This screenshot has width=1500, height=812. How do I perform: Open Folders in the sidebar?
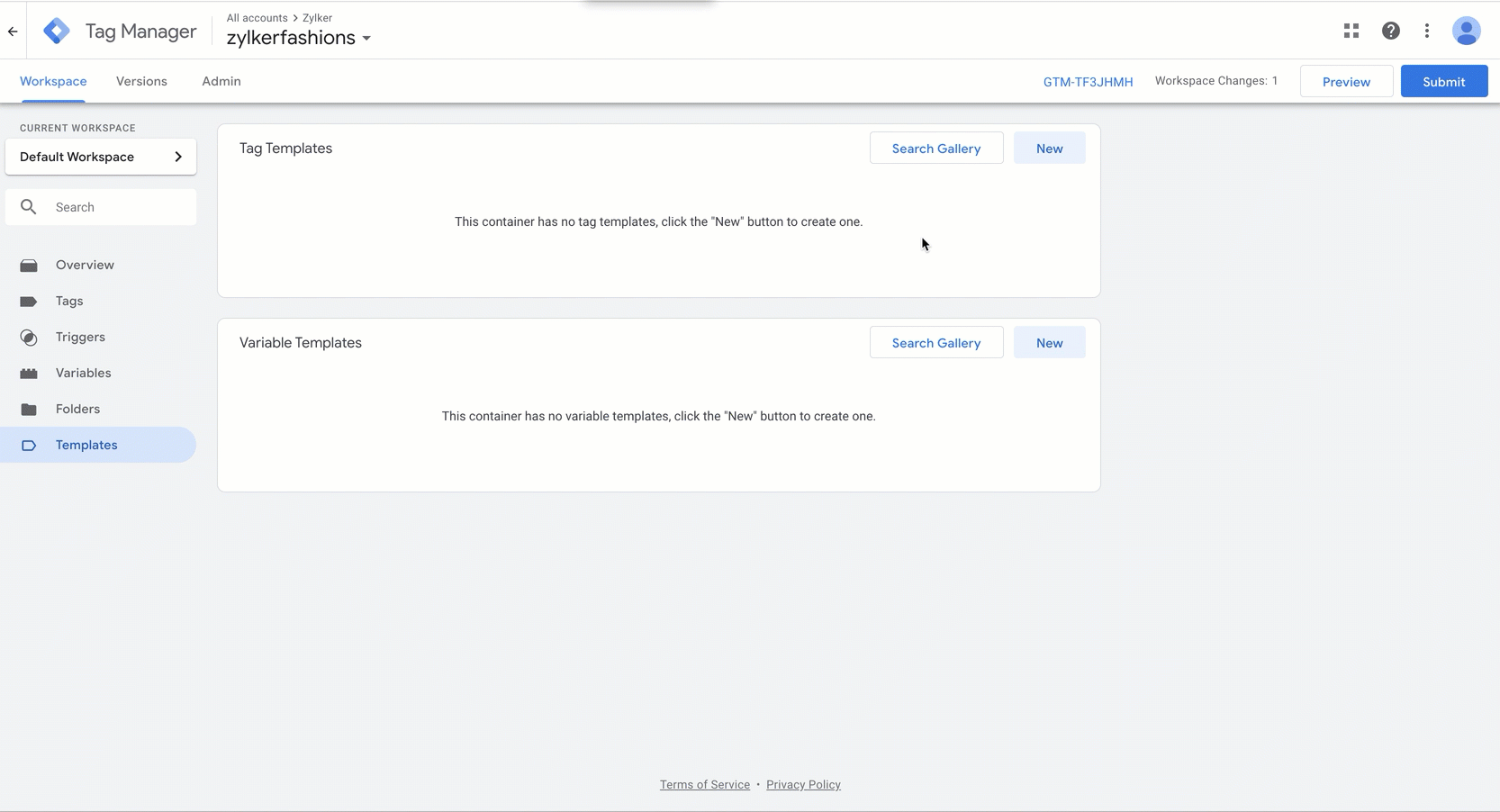coord(98,409)
